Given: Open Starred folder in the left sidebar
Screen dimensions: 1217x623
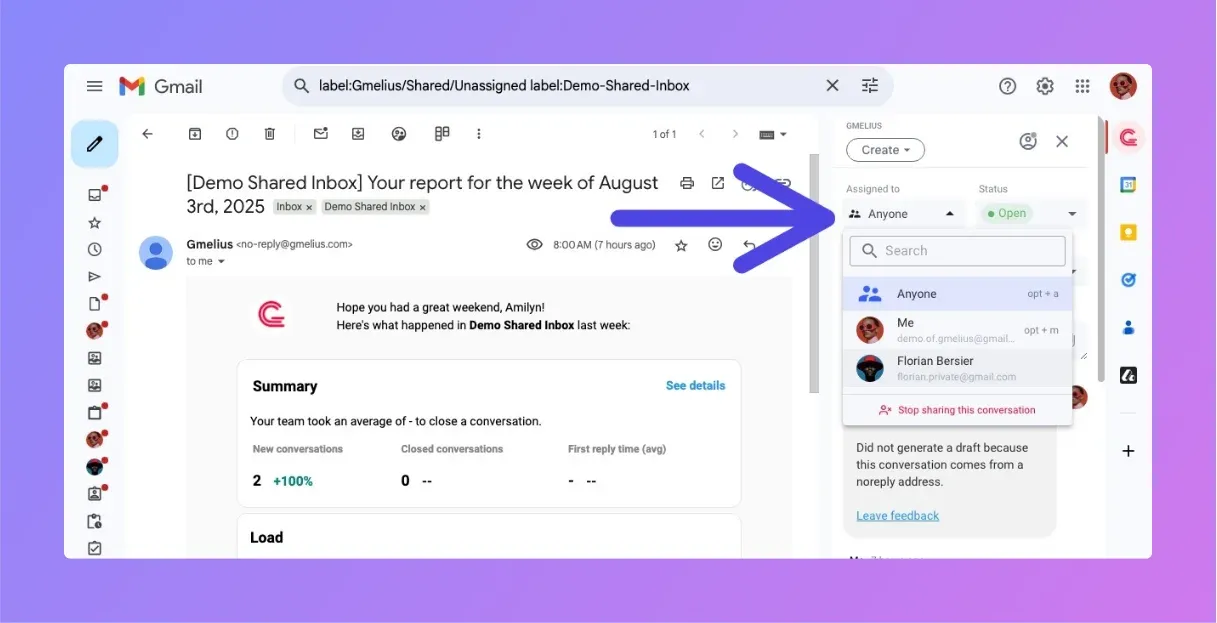Looking at the screenshot, I should point(95,222).
